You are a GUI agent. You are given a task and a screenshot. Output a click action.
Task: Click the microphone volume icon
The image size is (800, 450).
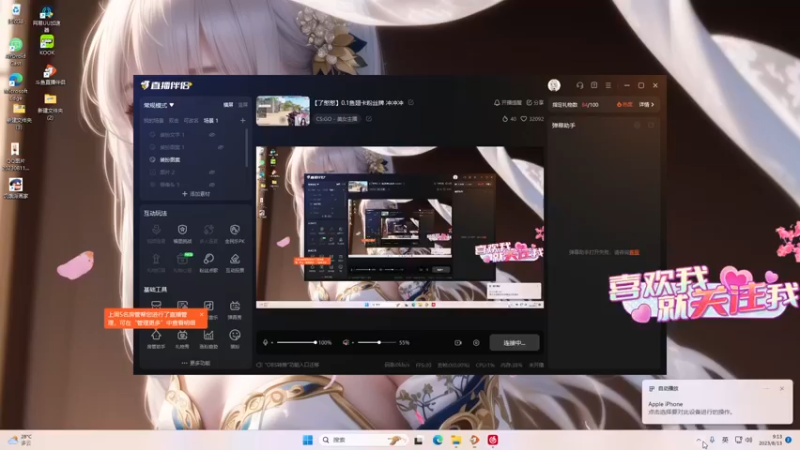(x=265, y=342)
